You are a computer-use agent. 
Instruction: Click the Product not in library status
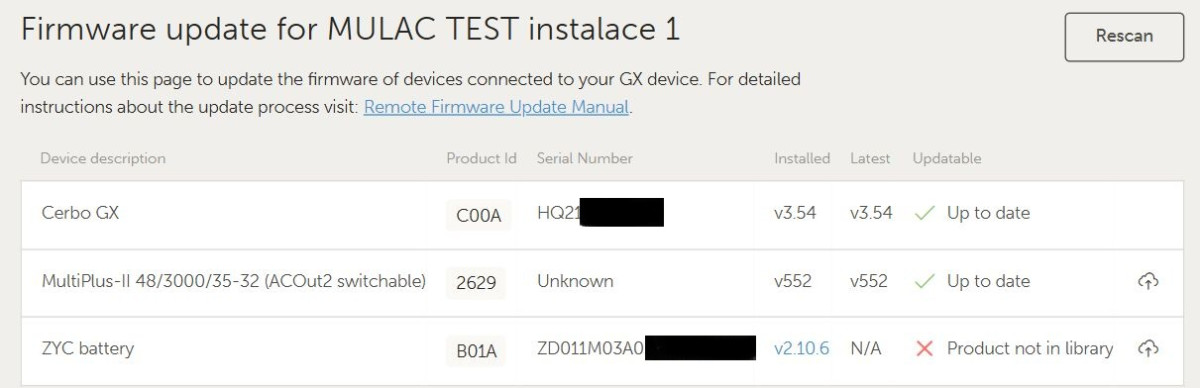1030,349
